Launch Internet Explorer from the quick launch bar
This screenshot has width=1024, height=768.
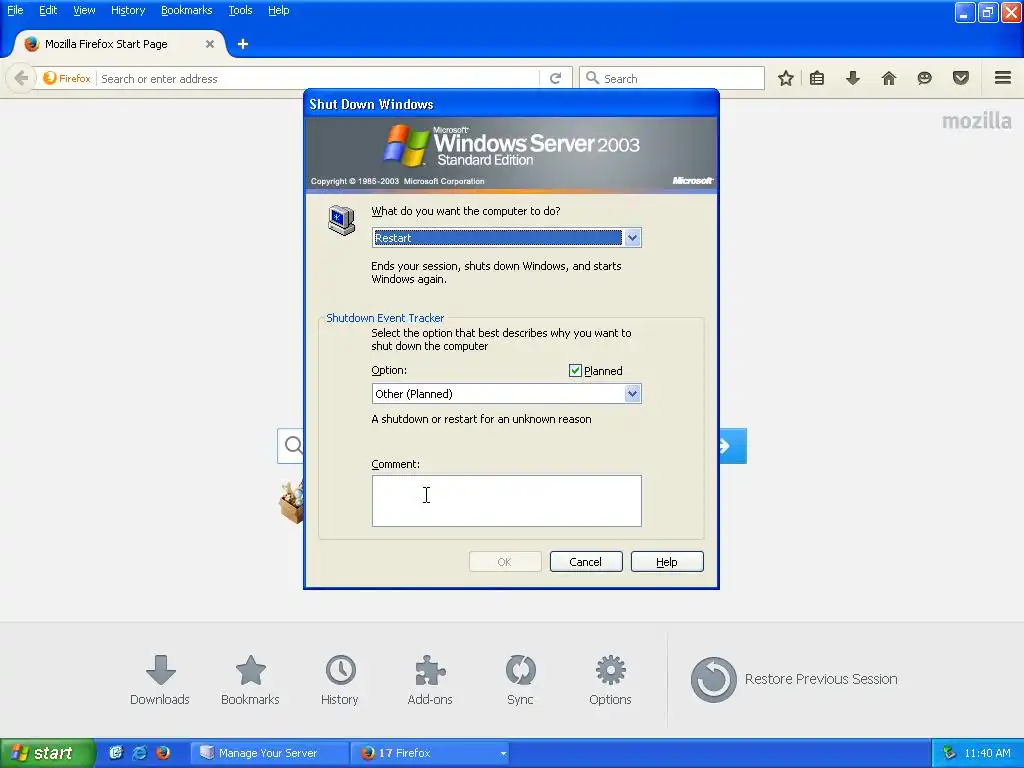click(140, 753)
